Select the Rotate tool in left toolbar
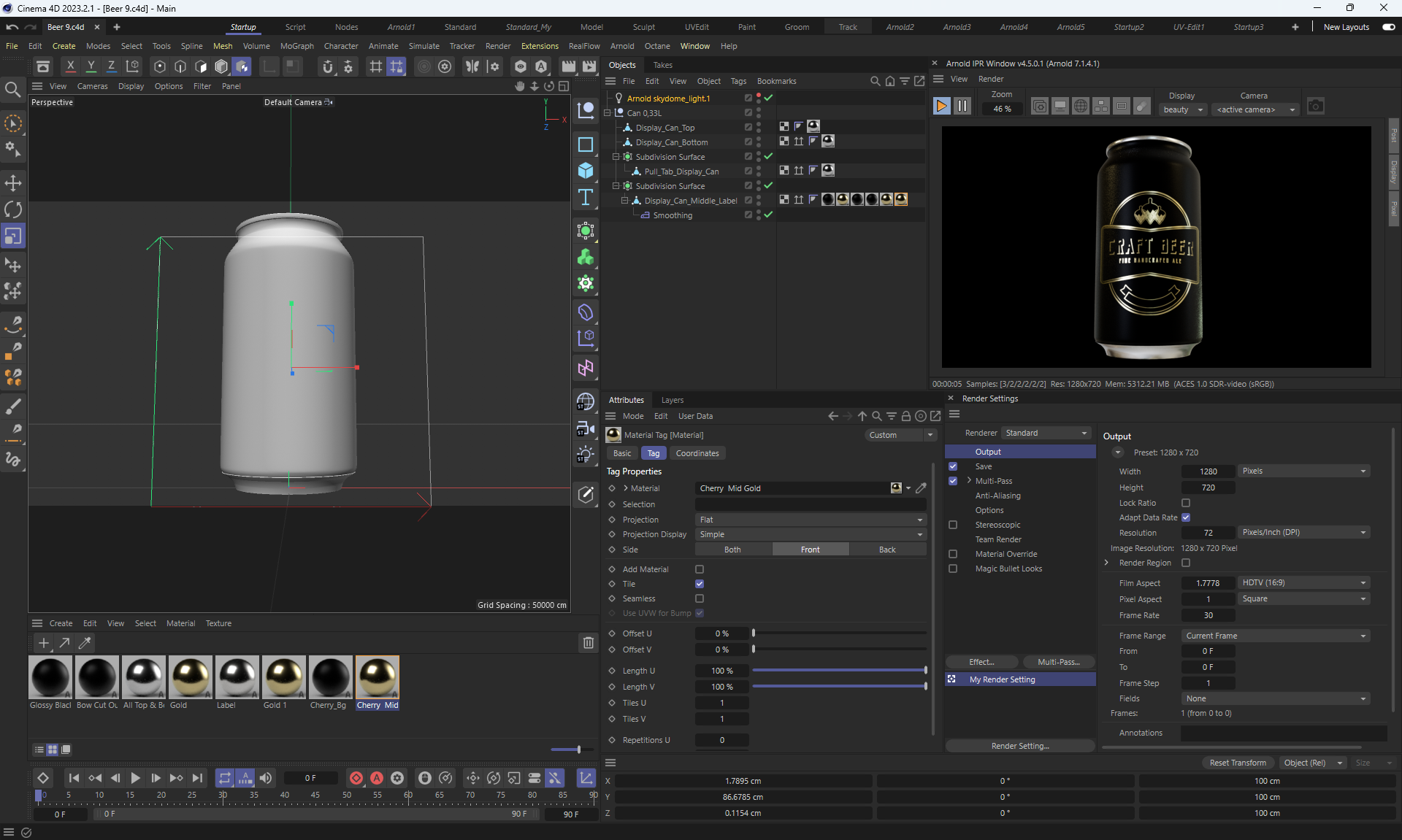Viewport: 1402px width, 840px height. (x=13, y=209)
